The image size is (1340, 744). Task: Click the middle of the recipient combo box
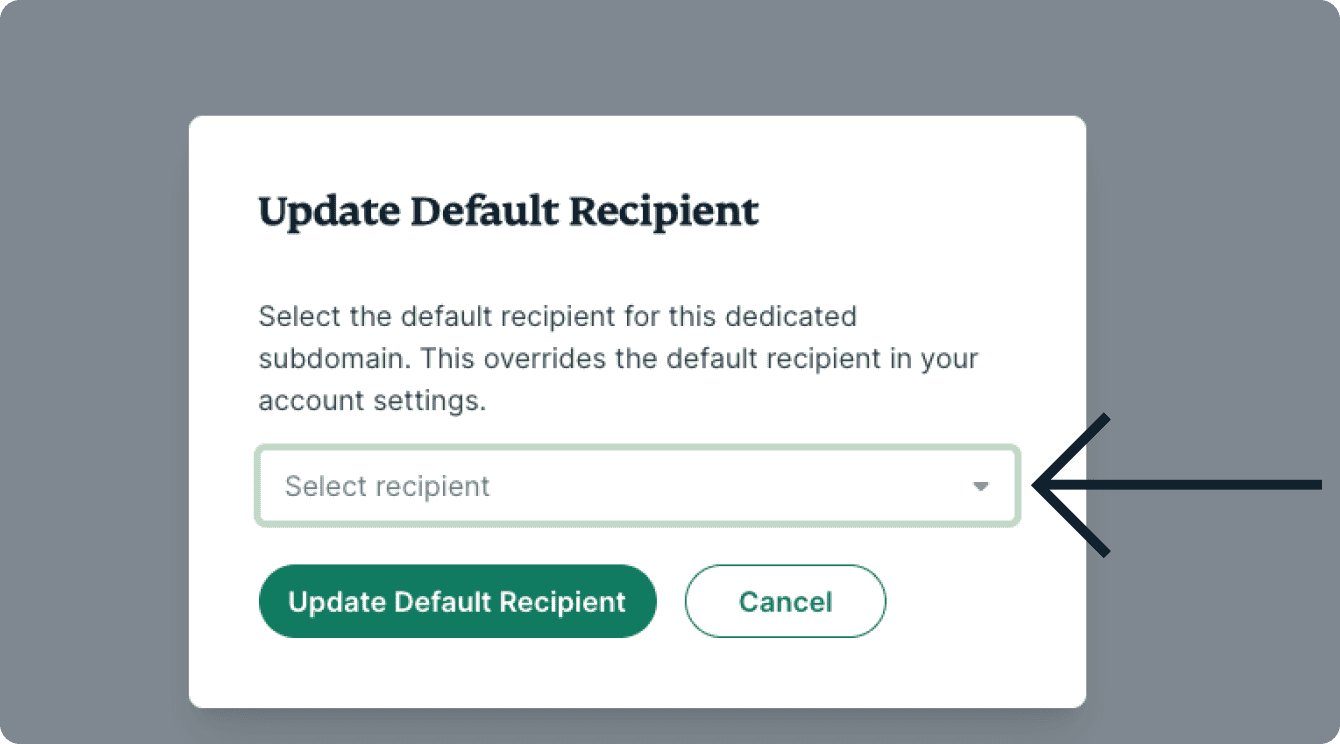tap(637, 487)
